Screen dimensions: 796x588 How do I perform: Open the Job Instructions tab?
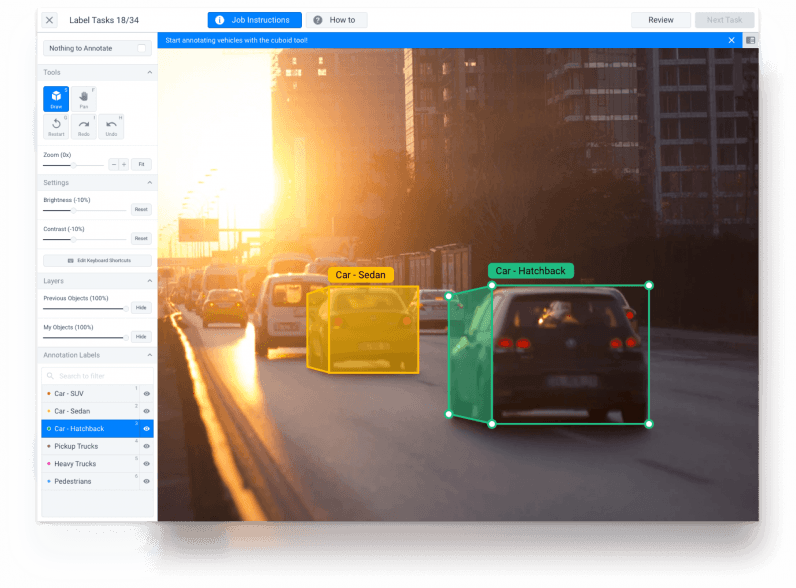[x=254, y=20]
